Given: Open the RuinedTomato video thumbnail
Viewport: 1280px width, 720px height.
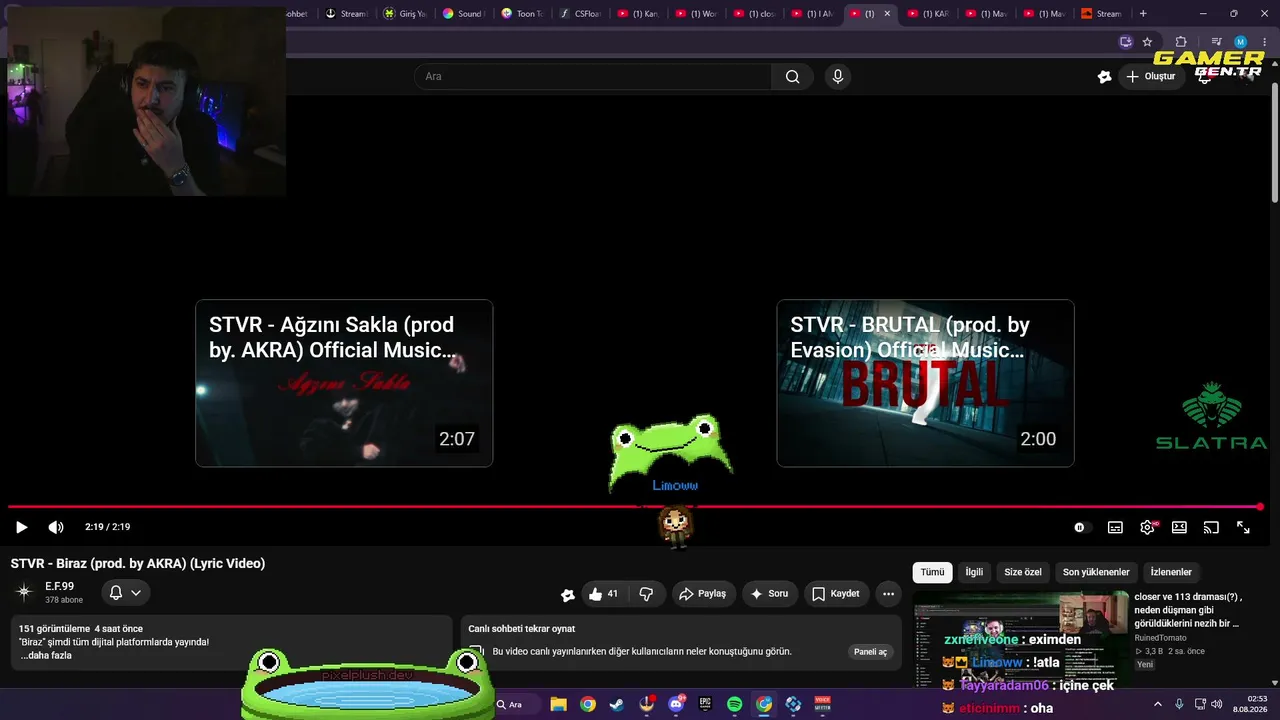Looking at the screenshot, I should tap(1021, 639).
